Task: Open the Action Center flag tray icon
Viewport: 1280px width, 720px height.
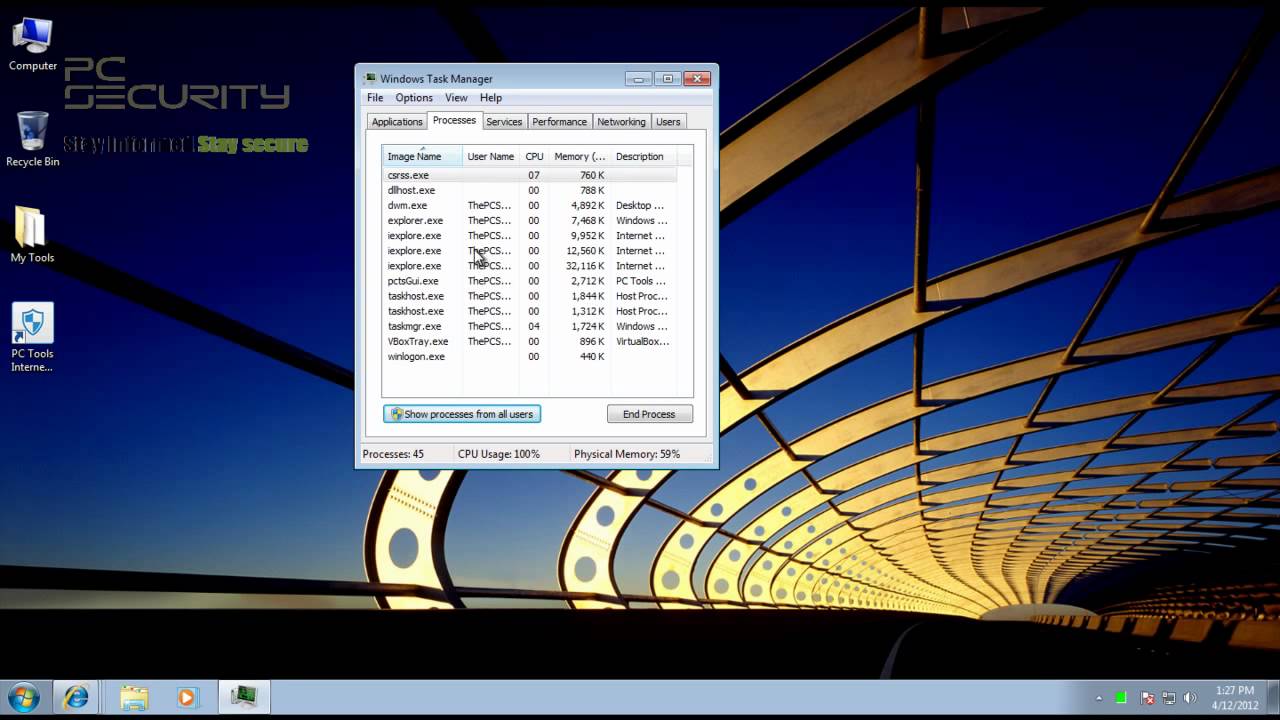Action: 1148,698
